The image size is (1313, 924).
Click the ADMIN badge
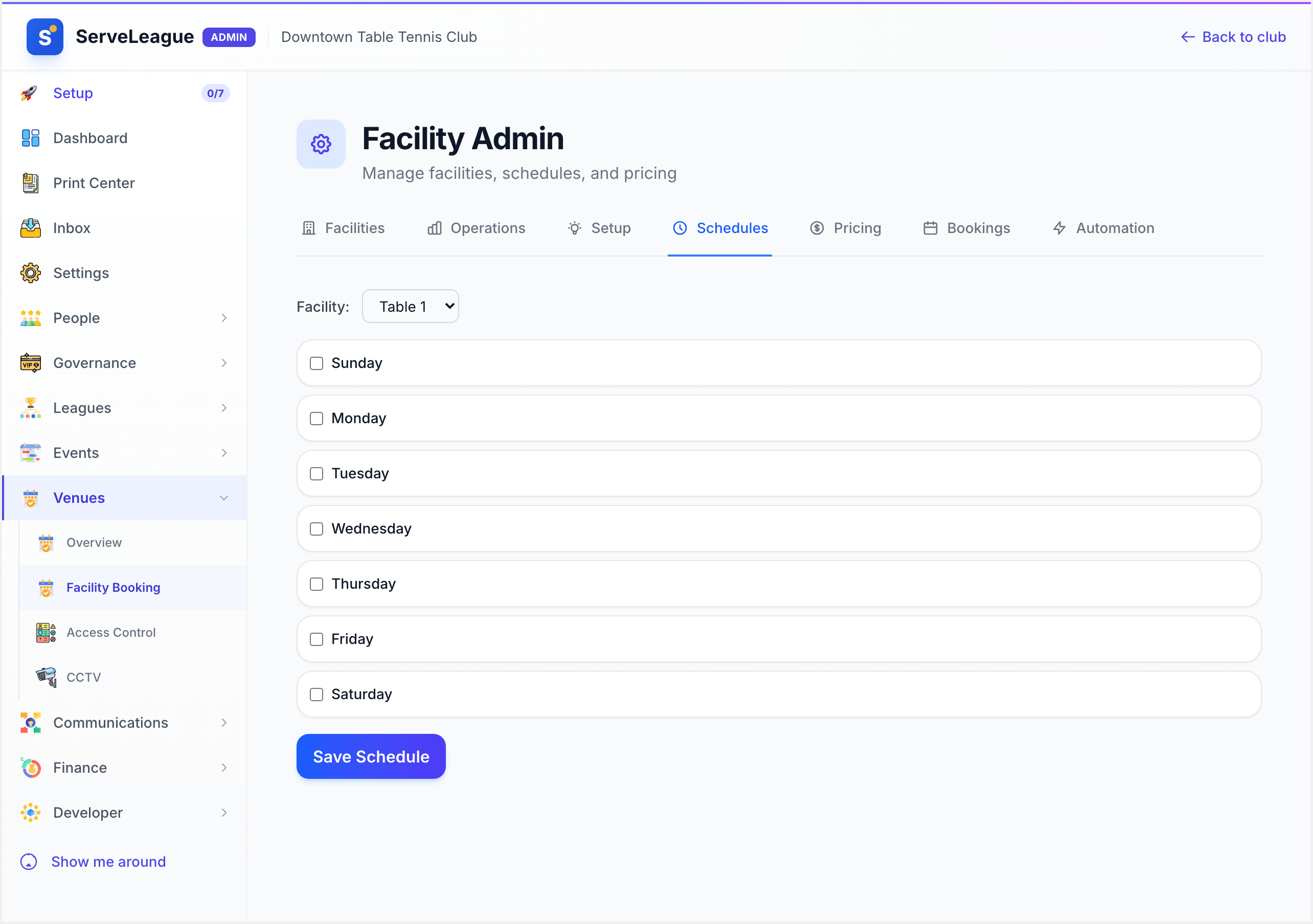tap(229, 37)
